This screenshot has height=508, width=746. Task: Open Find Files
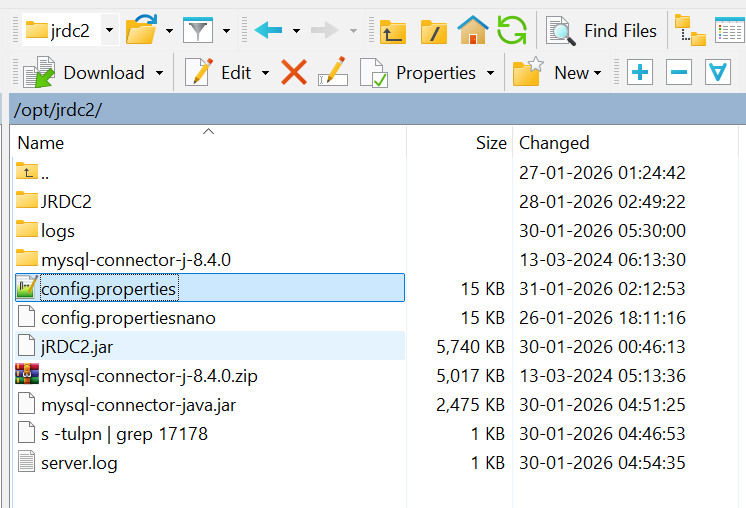click(x=601, y=31)
